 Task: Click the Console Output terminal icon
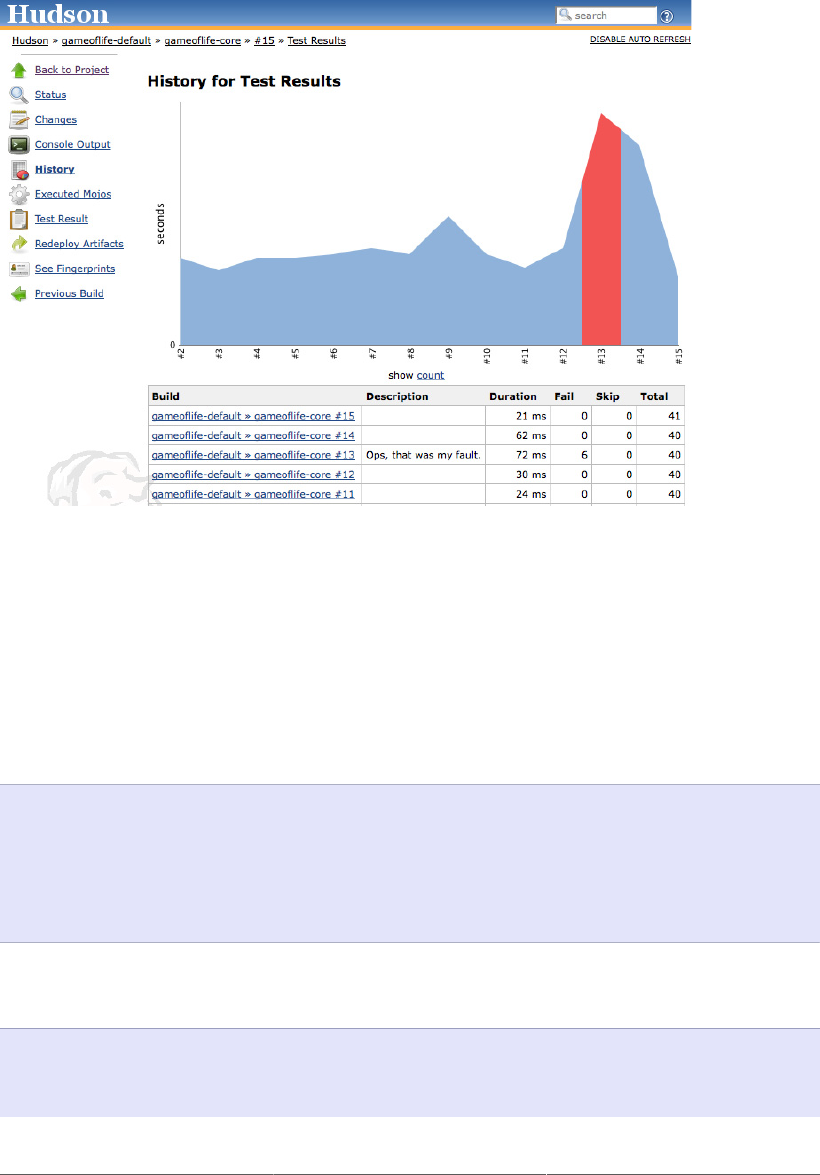click(19, 145)
